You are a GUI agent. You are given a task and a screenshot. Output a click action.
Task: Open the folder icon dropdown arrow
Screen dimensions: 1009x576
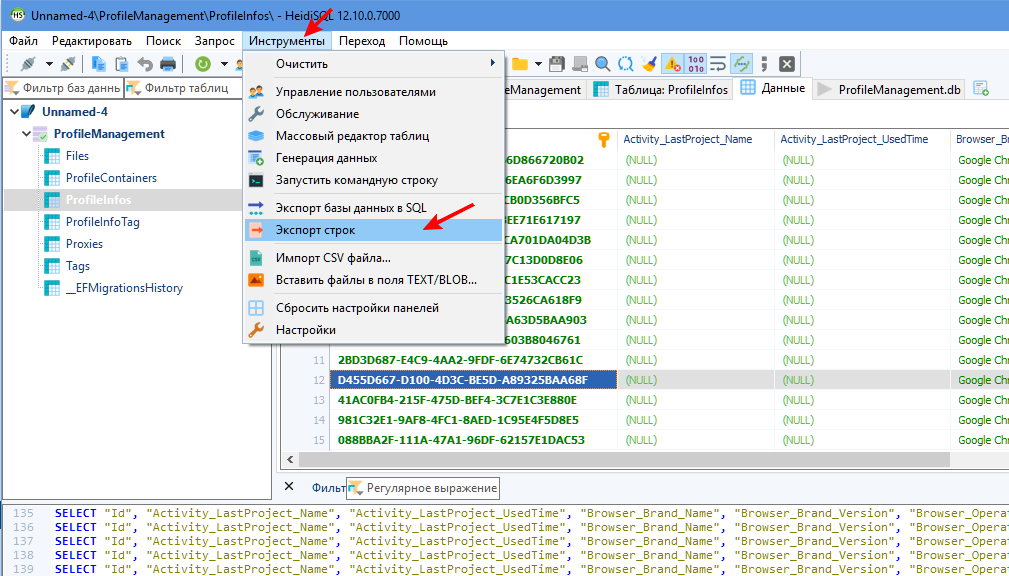pyautogui.click(x=538, y=64)
